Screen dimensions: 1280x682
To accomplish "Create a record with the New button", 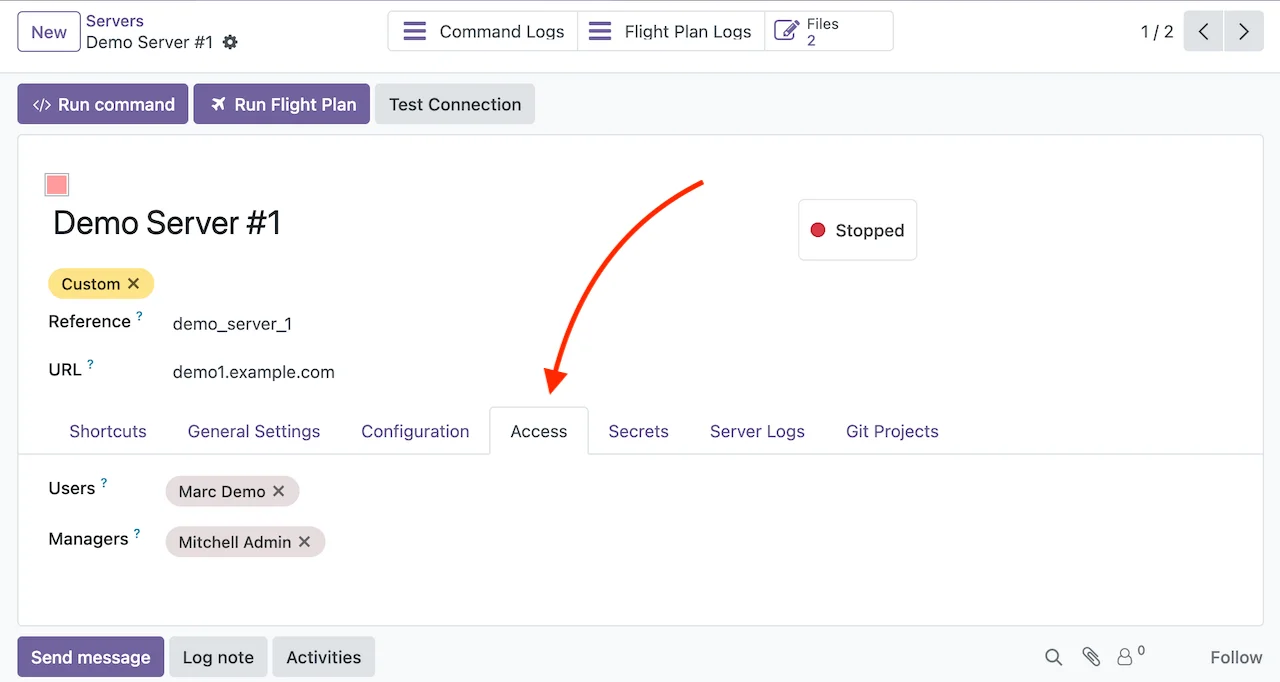I will click(48, 31).
